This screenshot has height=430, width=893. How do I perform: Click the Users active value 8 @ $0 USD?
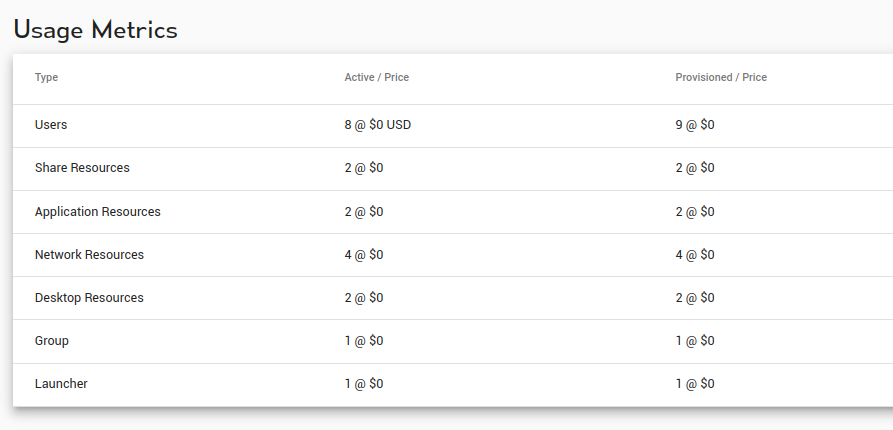(378, 125)
